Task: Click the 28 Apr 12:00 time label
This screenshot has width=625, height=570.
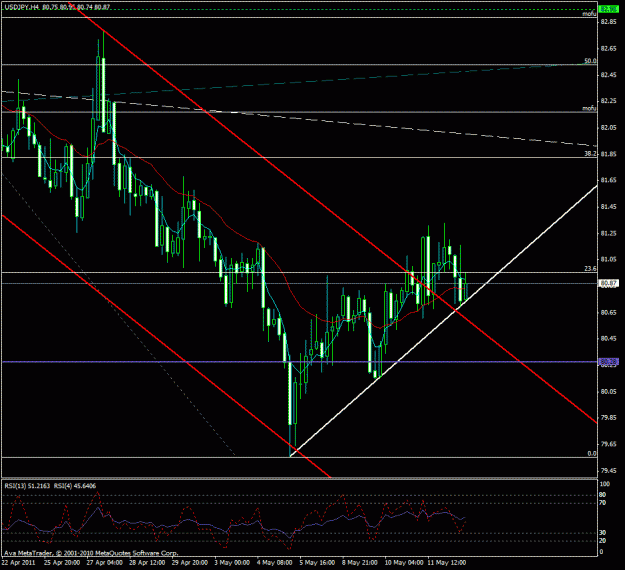Action: pyautogui.click(x=147, y=563)
